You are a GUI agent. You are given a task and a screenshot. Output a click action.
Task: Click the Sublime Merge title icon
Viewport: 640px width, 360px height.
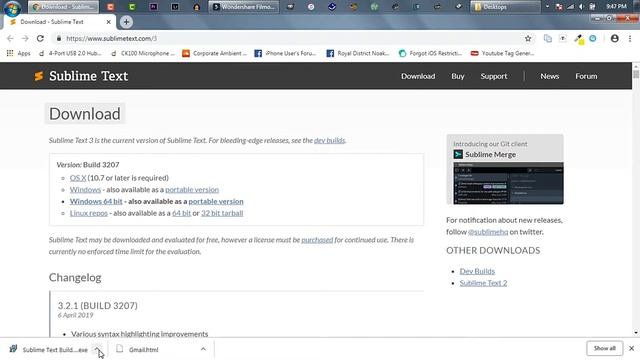coord(458,154)
